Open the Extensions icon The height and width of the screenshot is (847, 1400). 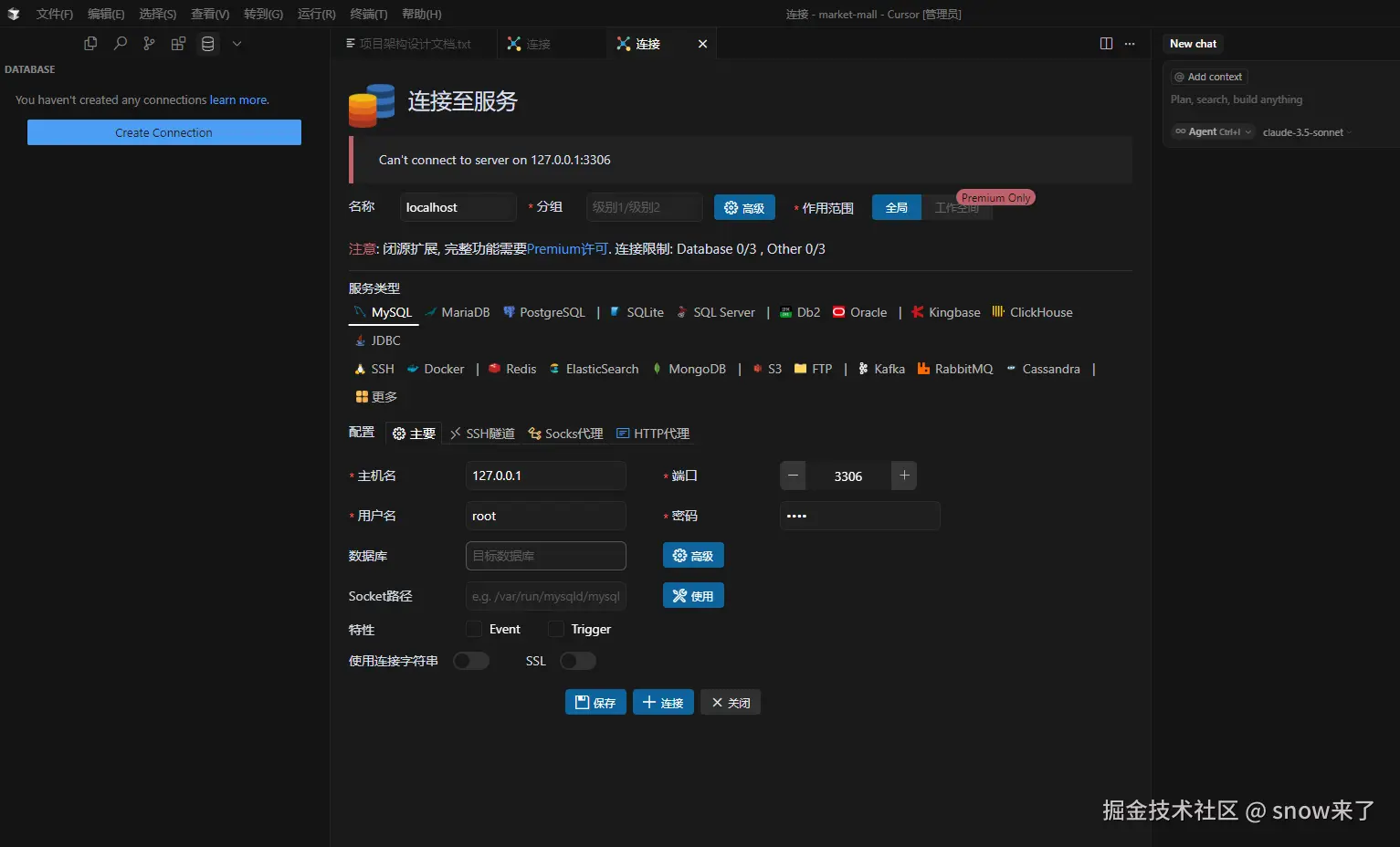pyautogui.click(x=178, y=44)
